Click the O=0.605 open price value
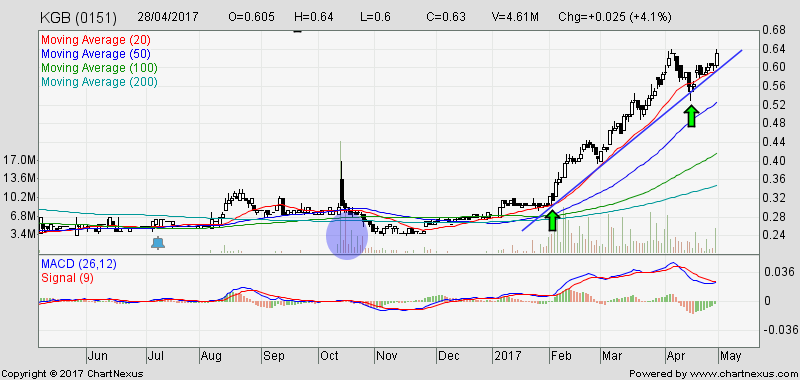Image resolution: width=800 pixels, height=380 pixels. (253, 16)
